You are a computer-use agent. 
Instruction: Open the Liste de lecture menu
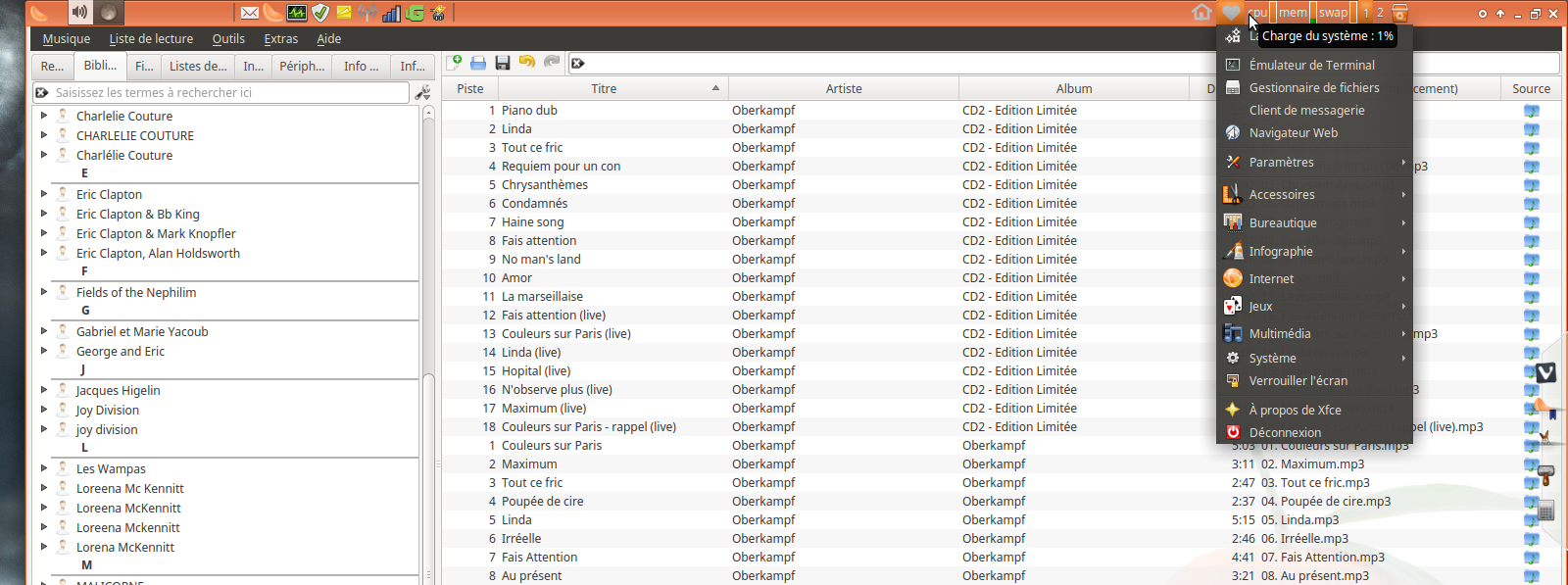click(151, 39)
